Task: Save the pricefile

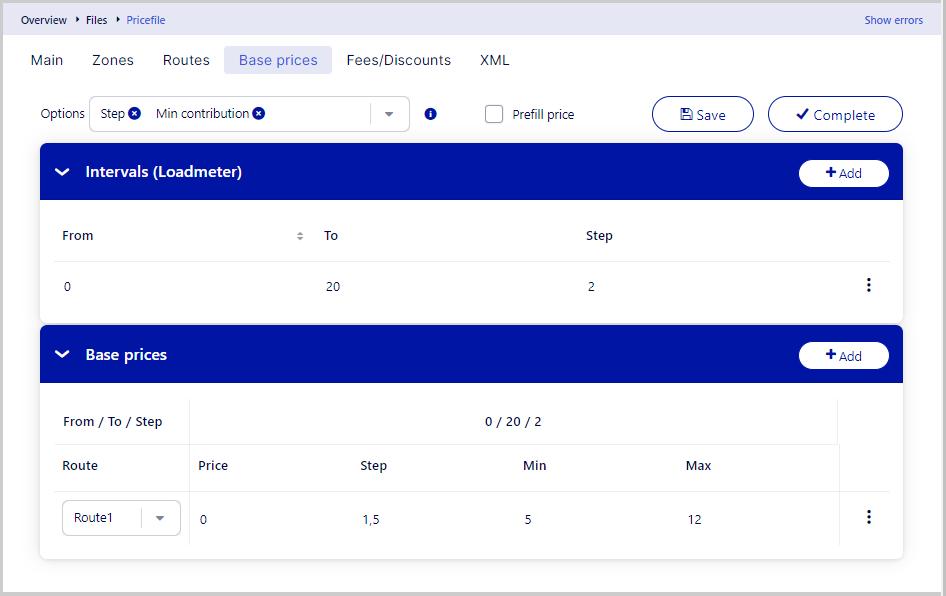Action: [x=702, y=114]
